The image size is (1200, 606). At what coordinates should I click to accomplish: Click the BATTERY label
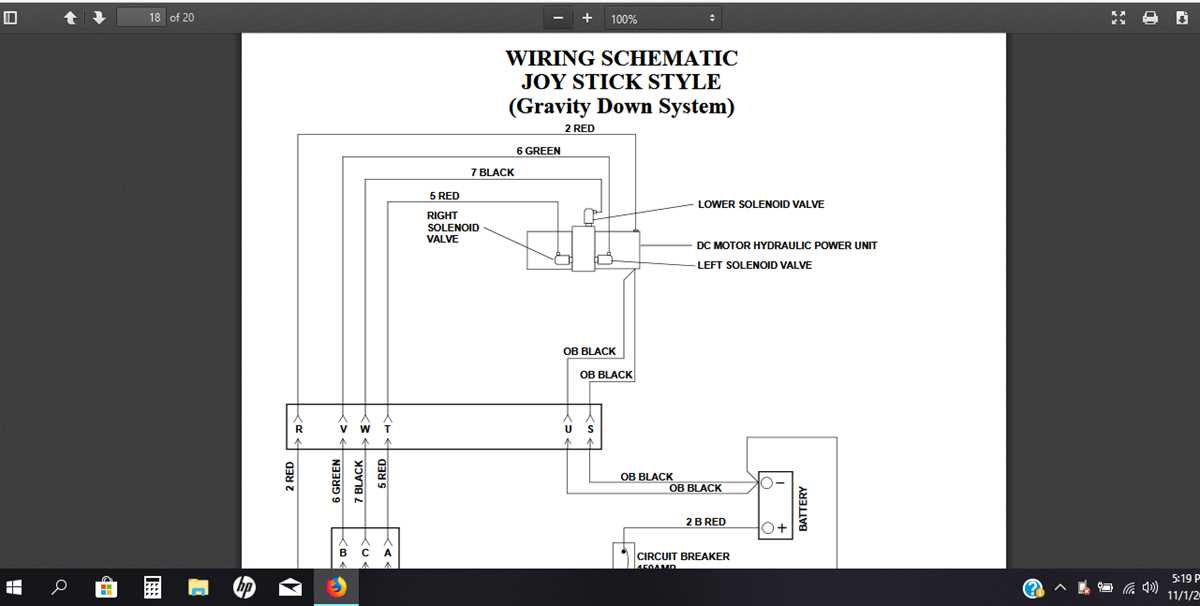pyautogui.click(x=802, y=509)
